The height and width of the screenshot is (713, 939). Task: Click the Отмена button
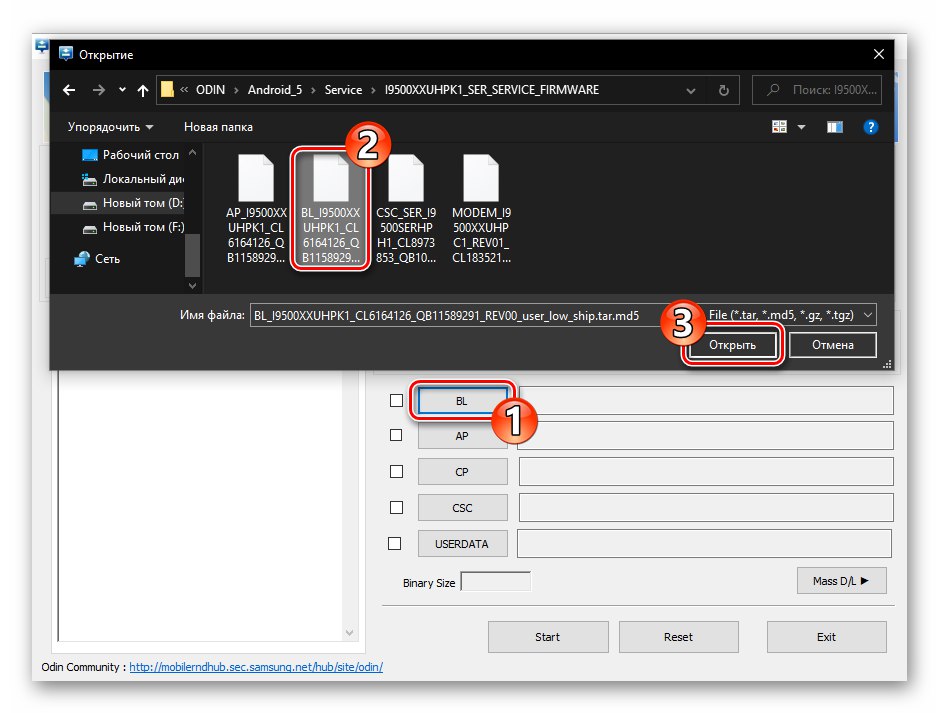coord(832,345)
